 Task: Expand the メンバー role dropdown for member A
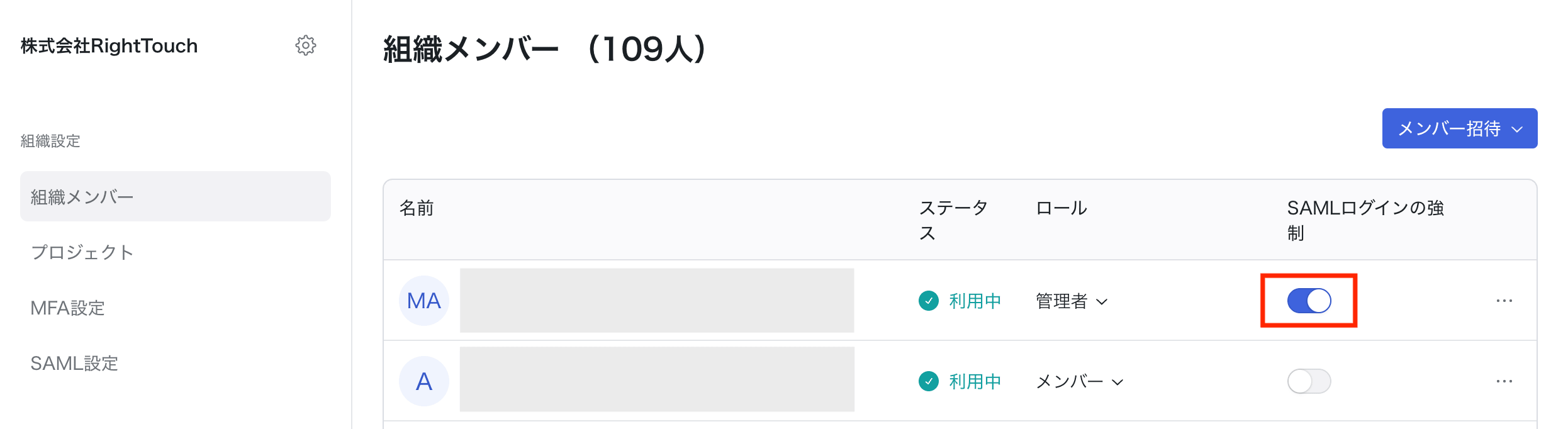(x=1080, y=382)
